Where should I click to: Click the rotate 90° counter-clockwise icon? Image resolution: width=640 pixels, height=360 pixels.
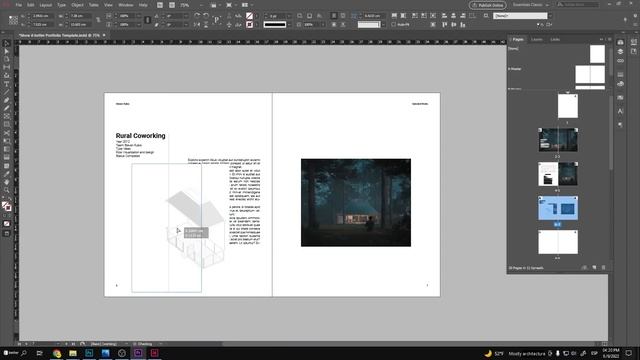(206, 16)
